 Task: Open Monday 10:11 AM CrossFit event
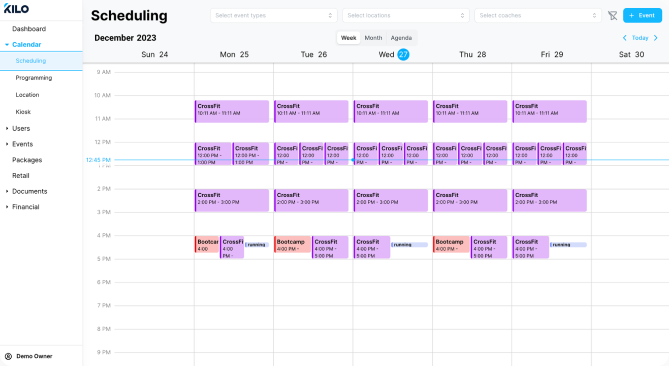(232, 111)
